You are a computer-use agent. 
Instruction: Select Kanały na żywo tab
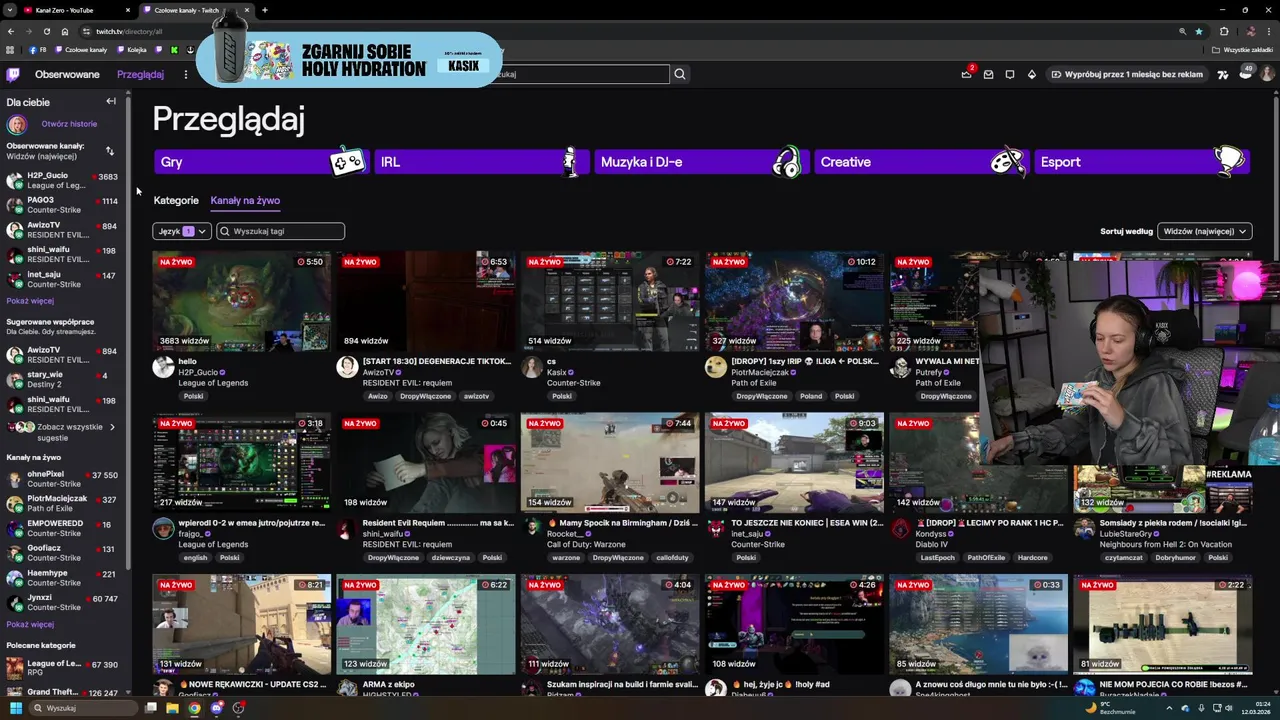click(245, 200)
